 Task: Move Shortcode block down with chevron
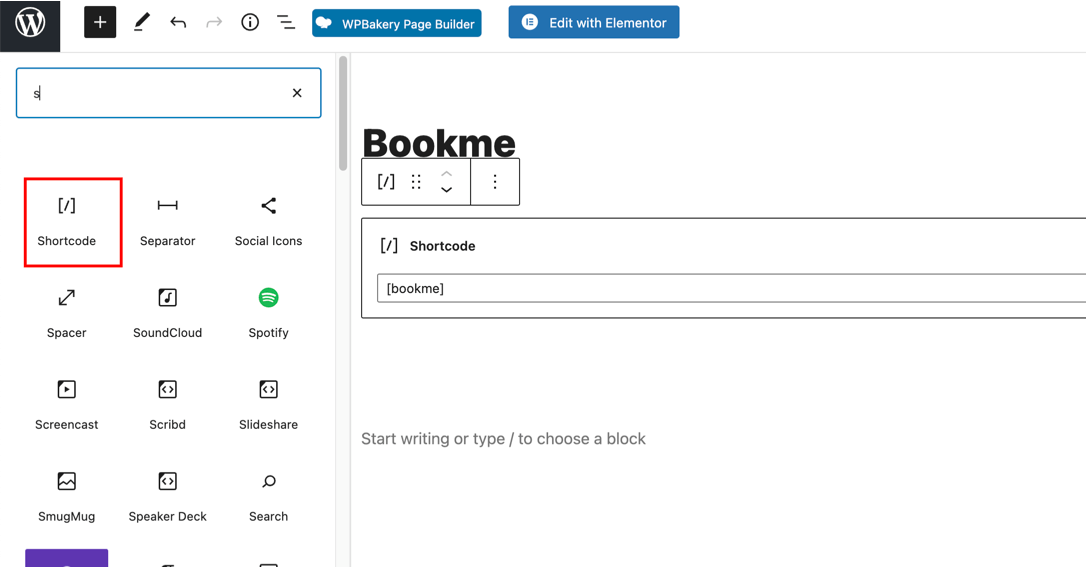(447, 190)
